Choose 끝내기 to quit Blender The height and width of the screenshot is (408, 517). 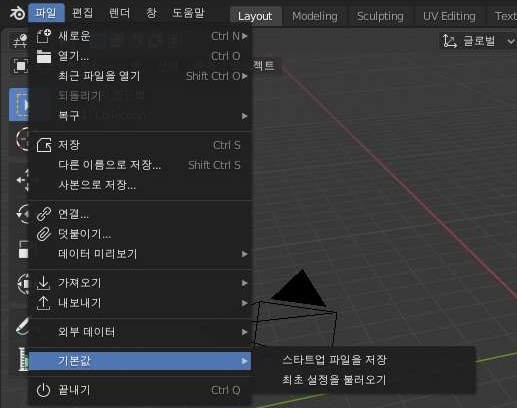click(x=141, y=390)
